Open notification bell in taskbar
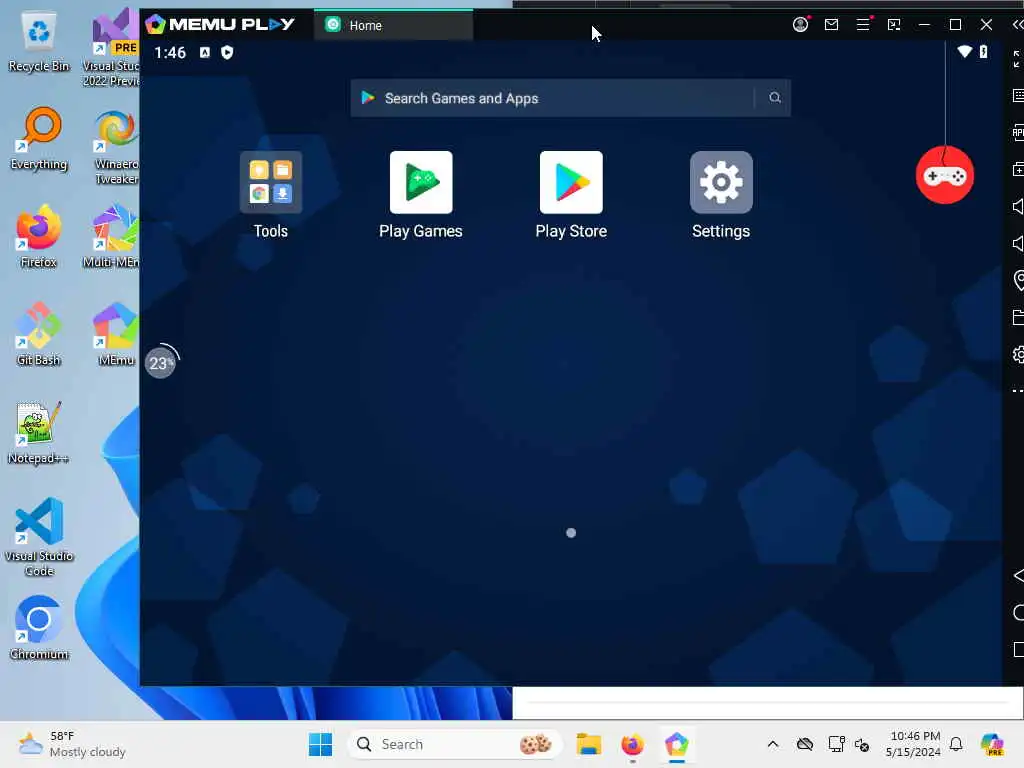 click(956, 744)
